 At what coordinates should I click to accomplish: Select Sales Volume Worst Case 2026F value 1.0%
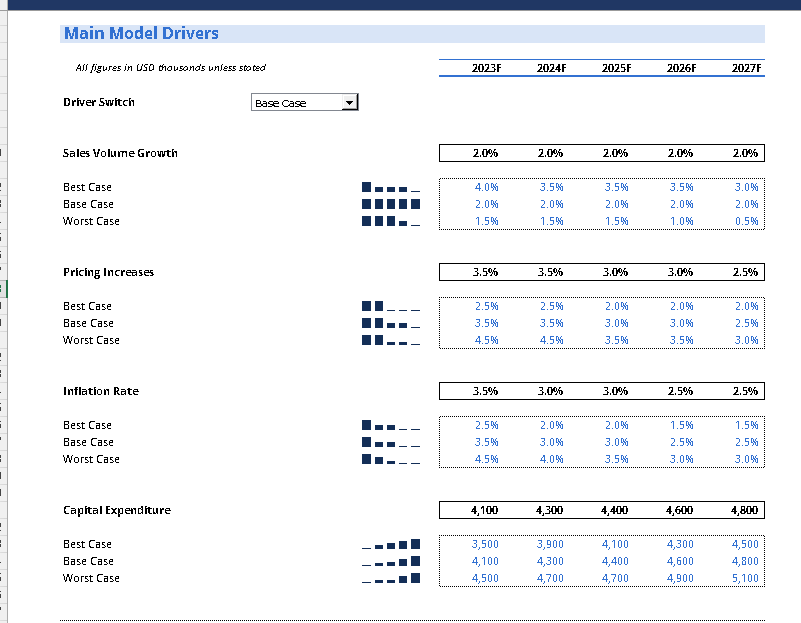click(681, 221)
